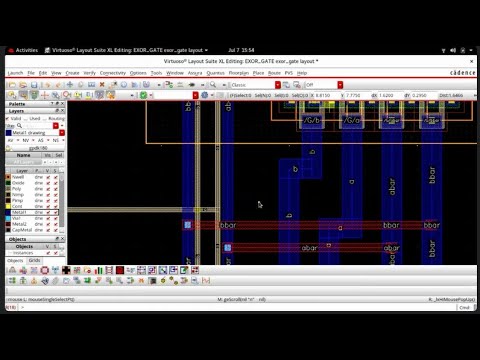Toggle selectable checkbox for CapMetal layer

click(x=56, y=230)
